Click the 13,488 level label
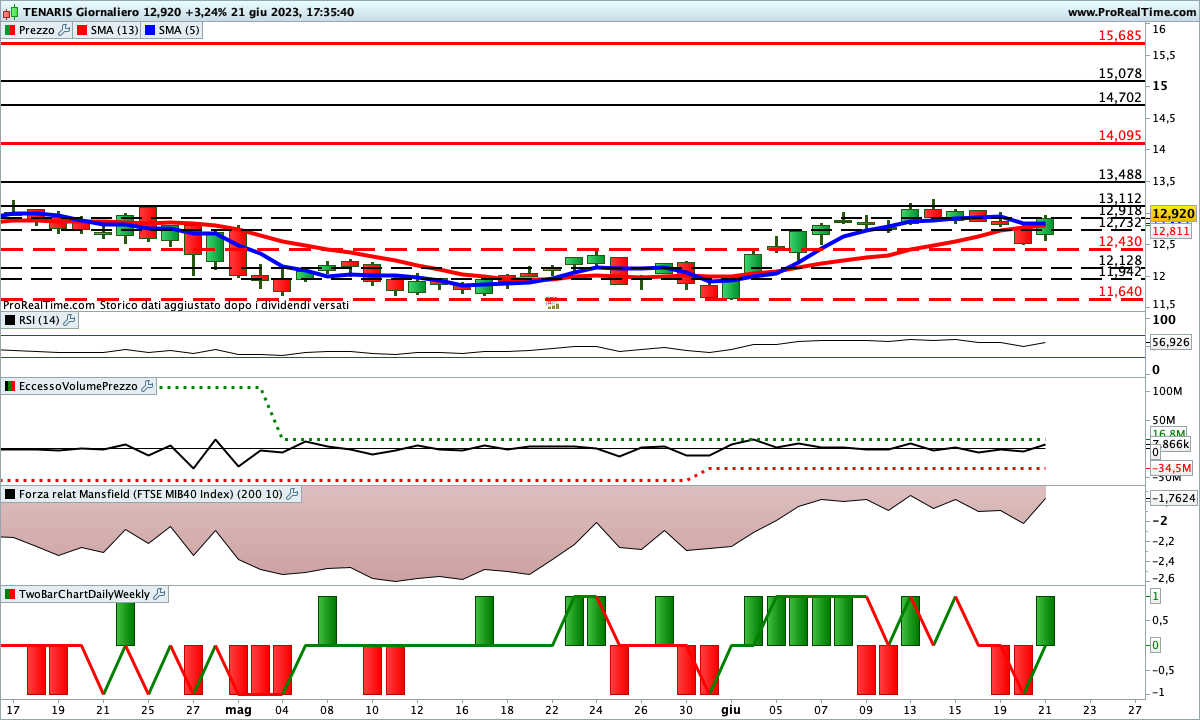The height and width of the screenshot is (720, 1200). (x=1120, y=173)
